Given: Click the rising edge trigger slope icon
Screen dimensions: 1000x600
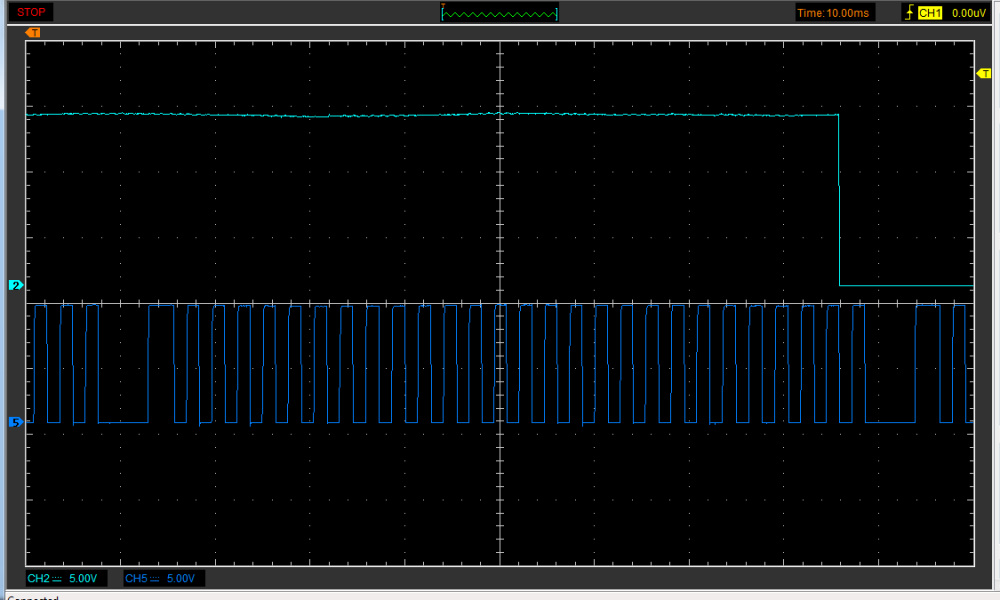Looking at the screenshot, I should (909, 13).
